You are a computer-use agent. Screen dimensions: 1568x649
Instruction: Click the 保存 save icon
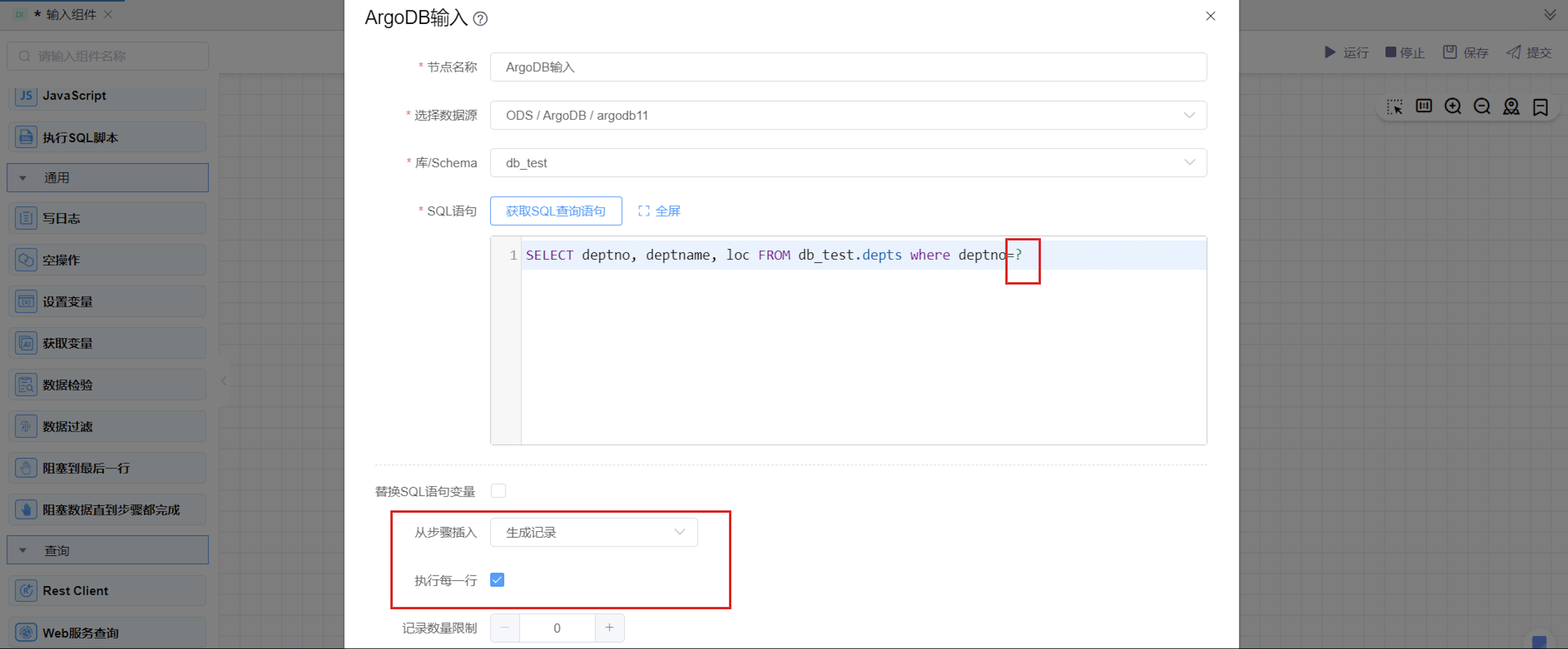[x=1450, y=52]
